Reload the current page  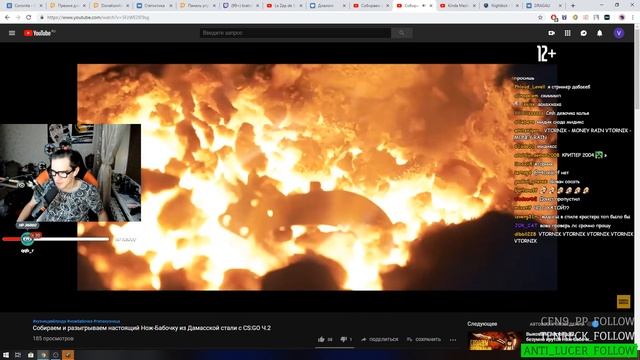tap(29, 18)
